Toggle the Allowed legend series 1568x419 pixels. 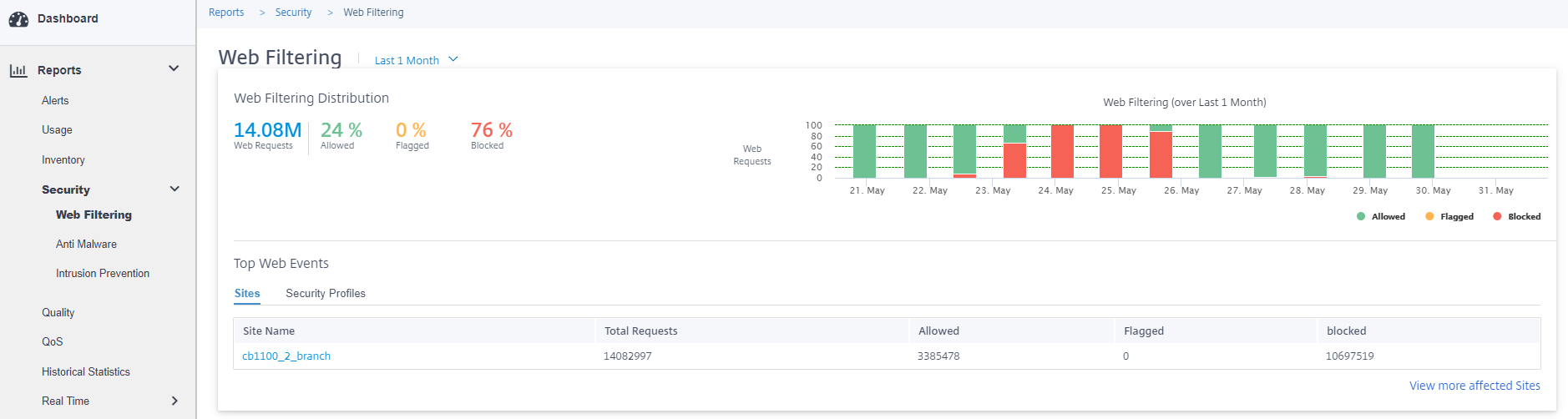[x=1381, y=216]
